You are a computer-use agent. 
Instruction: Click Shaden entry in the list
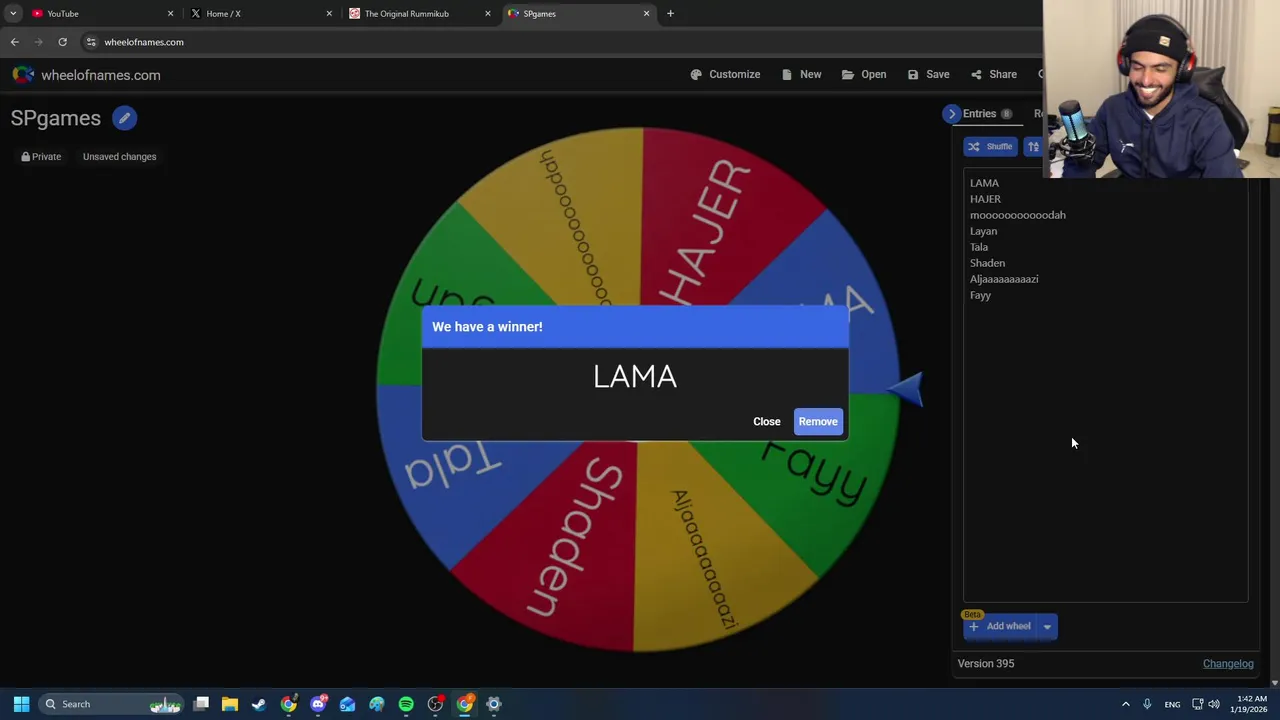(x=987, y=263)
